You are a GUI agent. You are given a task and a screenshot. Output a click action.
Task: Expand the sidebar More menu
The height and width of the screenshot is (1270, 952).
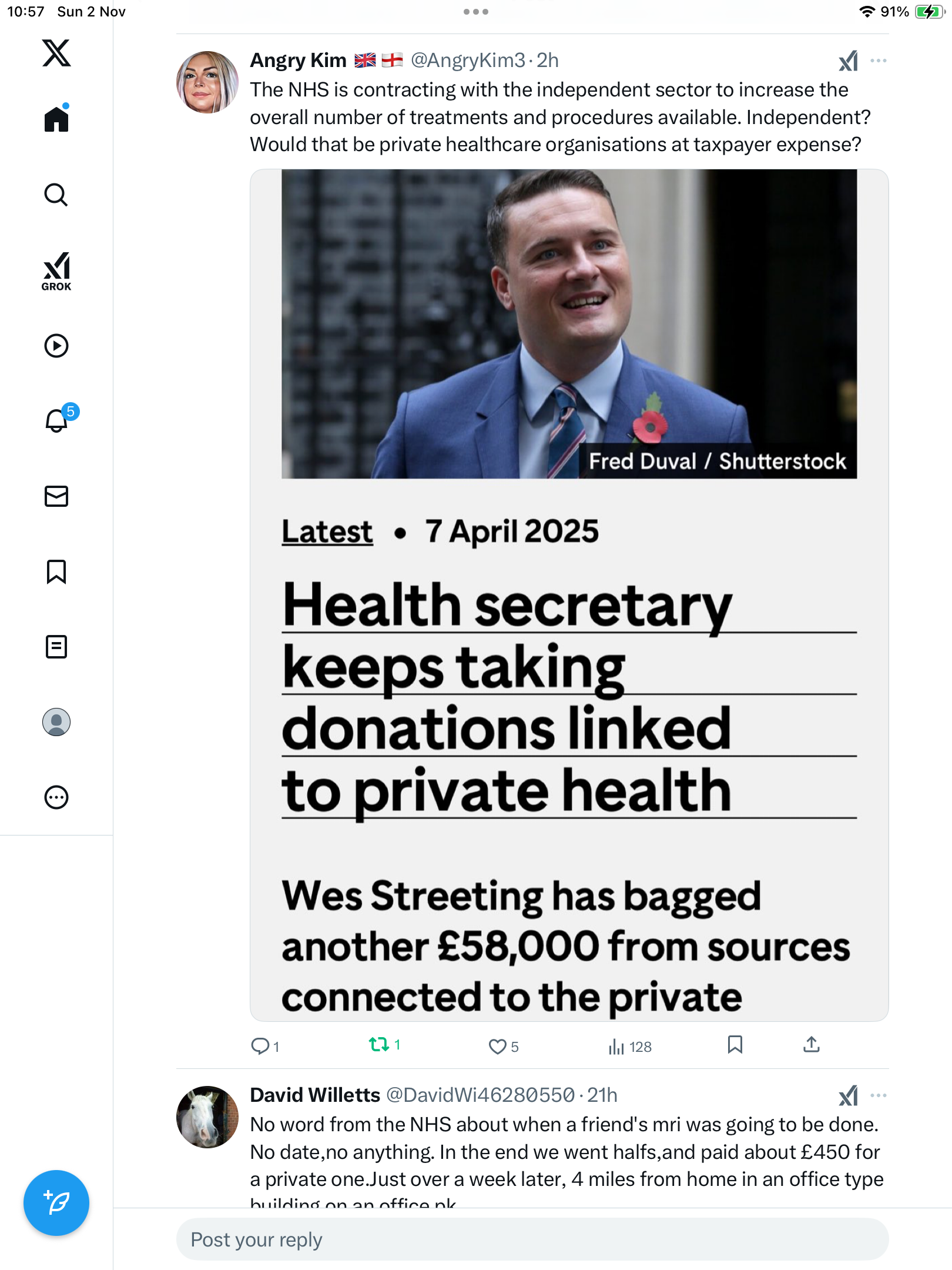pyautogui.click(x=56, y=797)
